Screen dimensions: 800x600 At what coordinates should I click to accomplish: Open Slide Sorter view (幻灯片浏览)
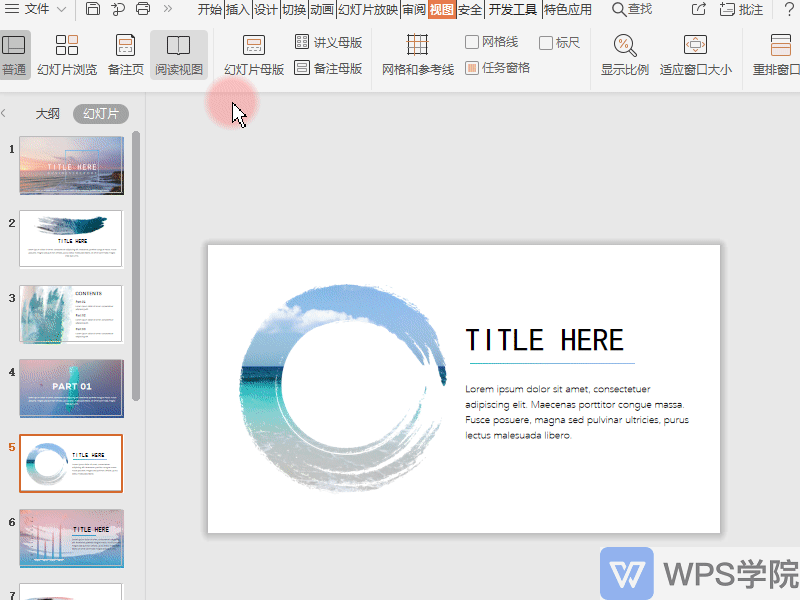tap(67, 55)
